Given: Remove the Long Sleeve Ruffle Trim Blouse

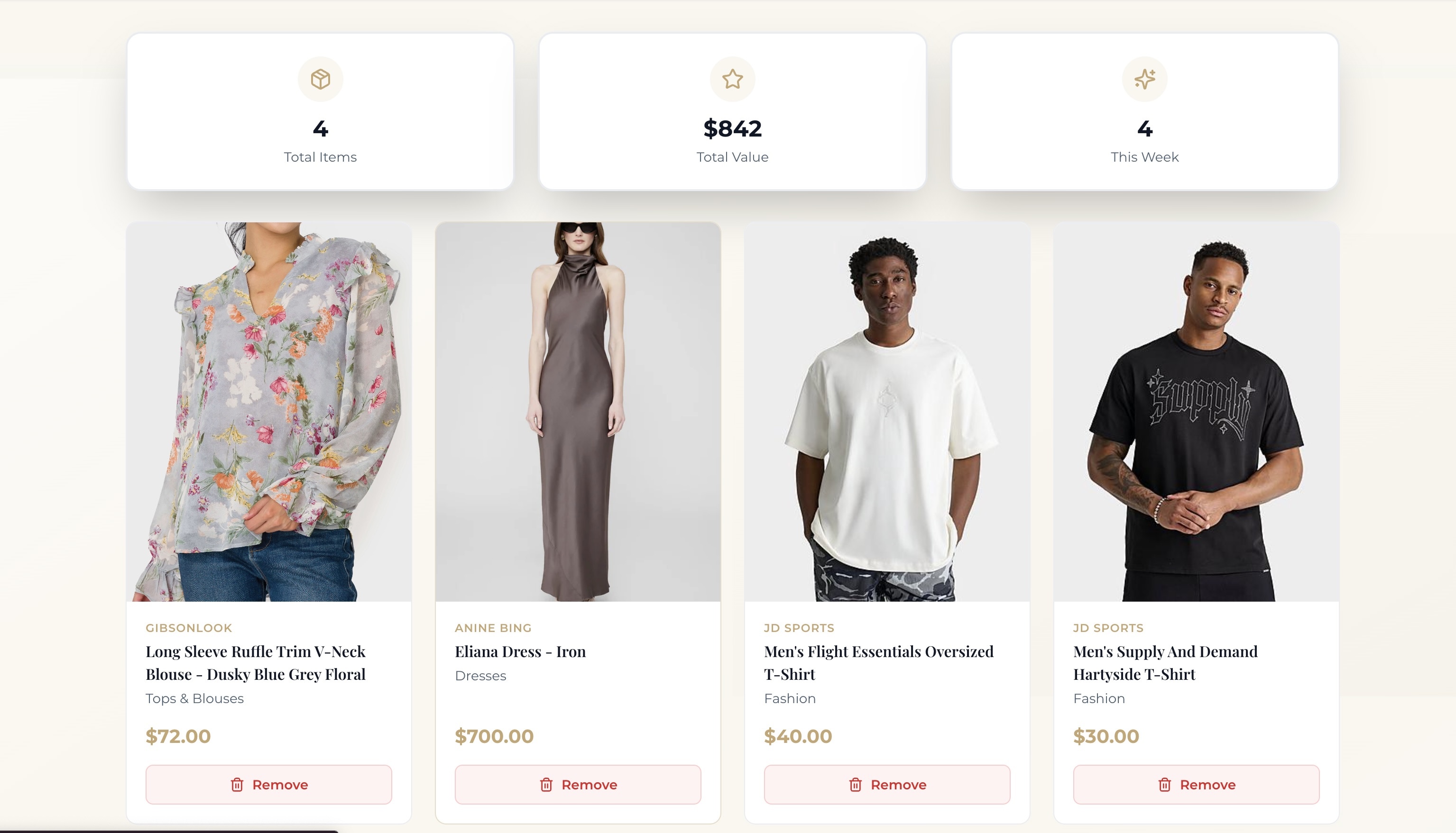Looking at the screenshot, I should 268,784.
